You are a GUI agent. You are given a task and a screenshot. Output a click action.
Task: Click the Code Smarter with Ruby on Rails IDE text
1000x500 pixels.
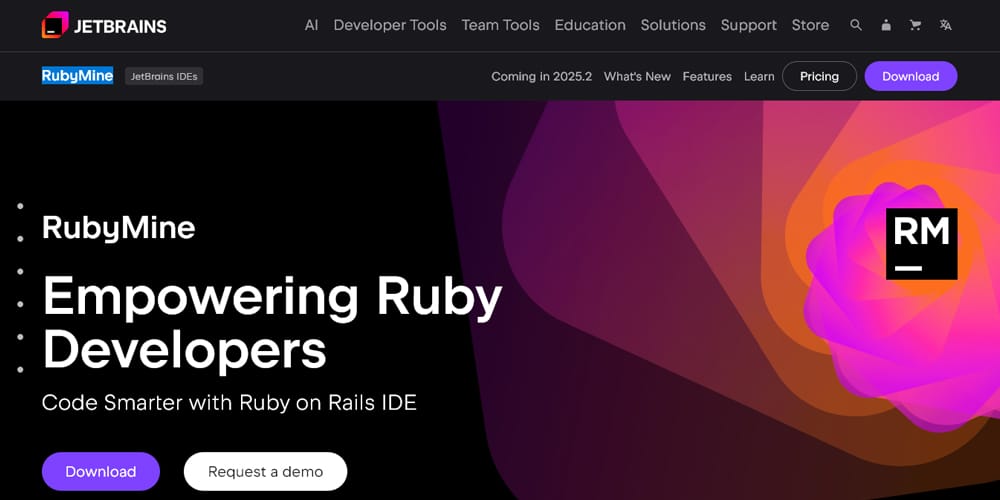[x=229, y=403]
